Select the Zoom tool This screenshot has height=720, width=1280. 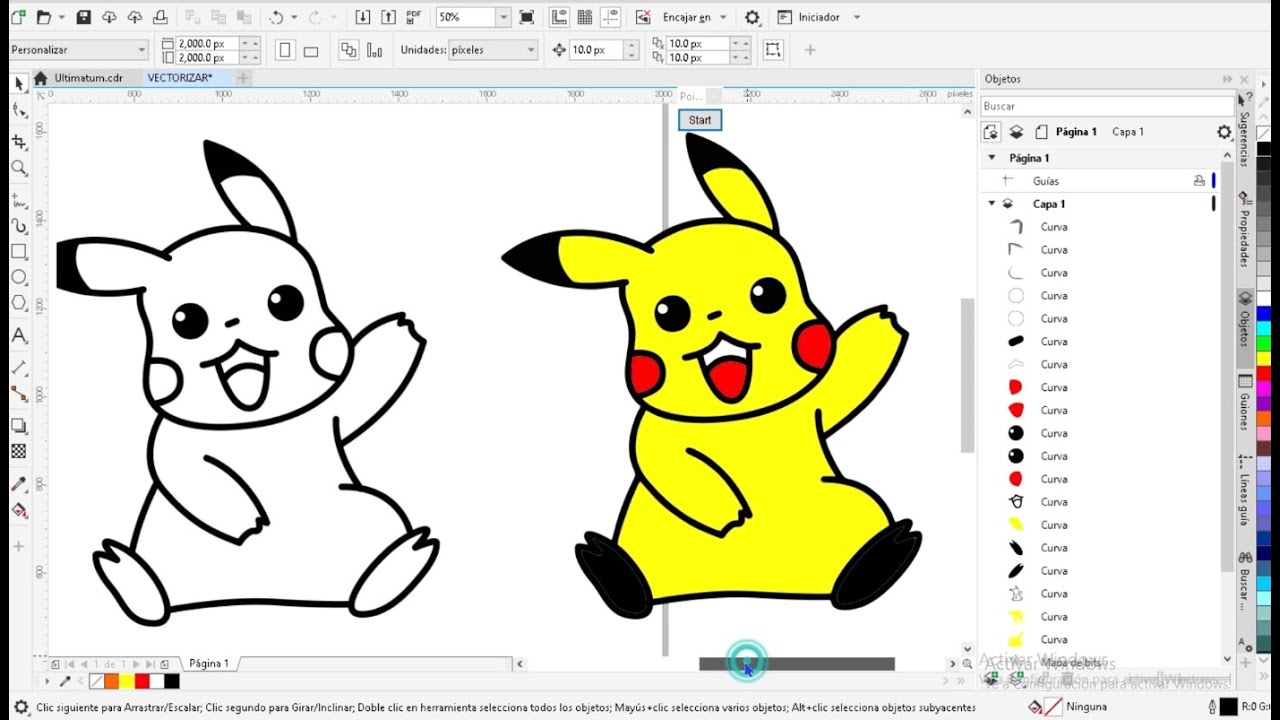(19, 168)
